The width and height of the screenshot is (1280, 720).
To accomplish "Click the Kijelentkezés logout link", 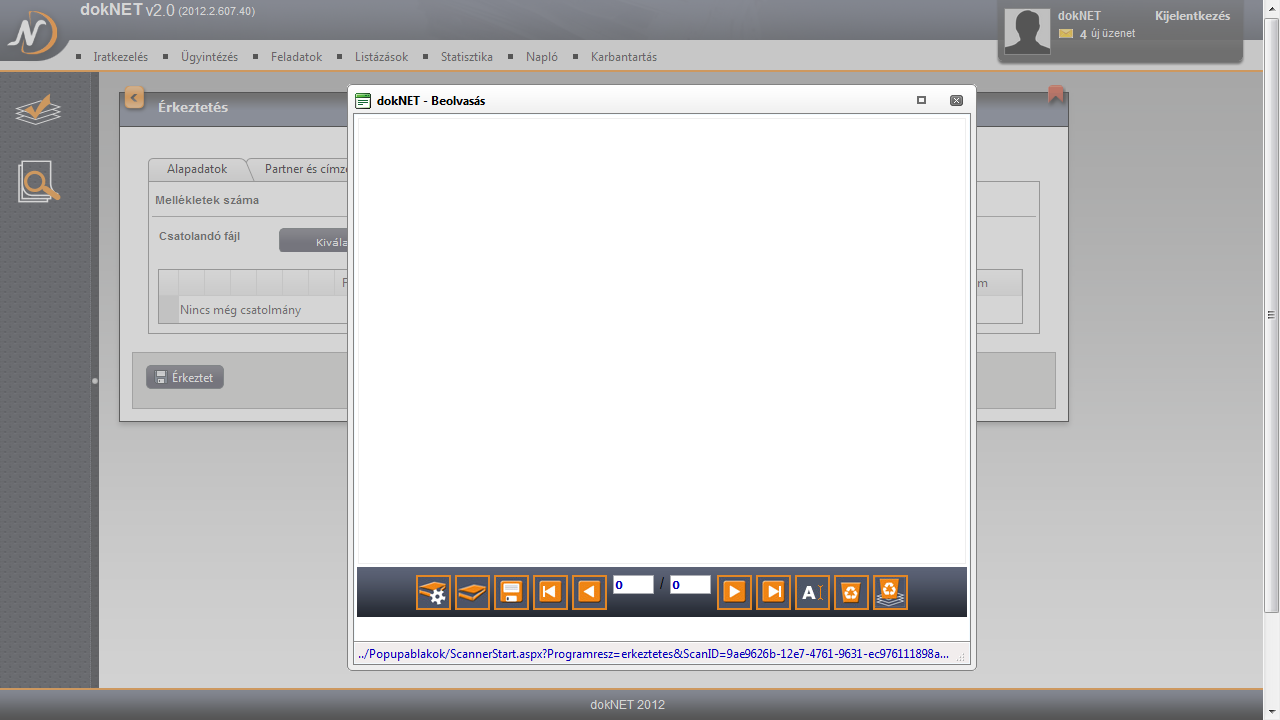I will tap(1192, 16).
